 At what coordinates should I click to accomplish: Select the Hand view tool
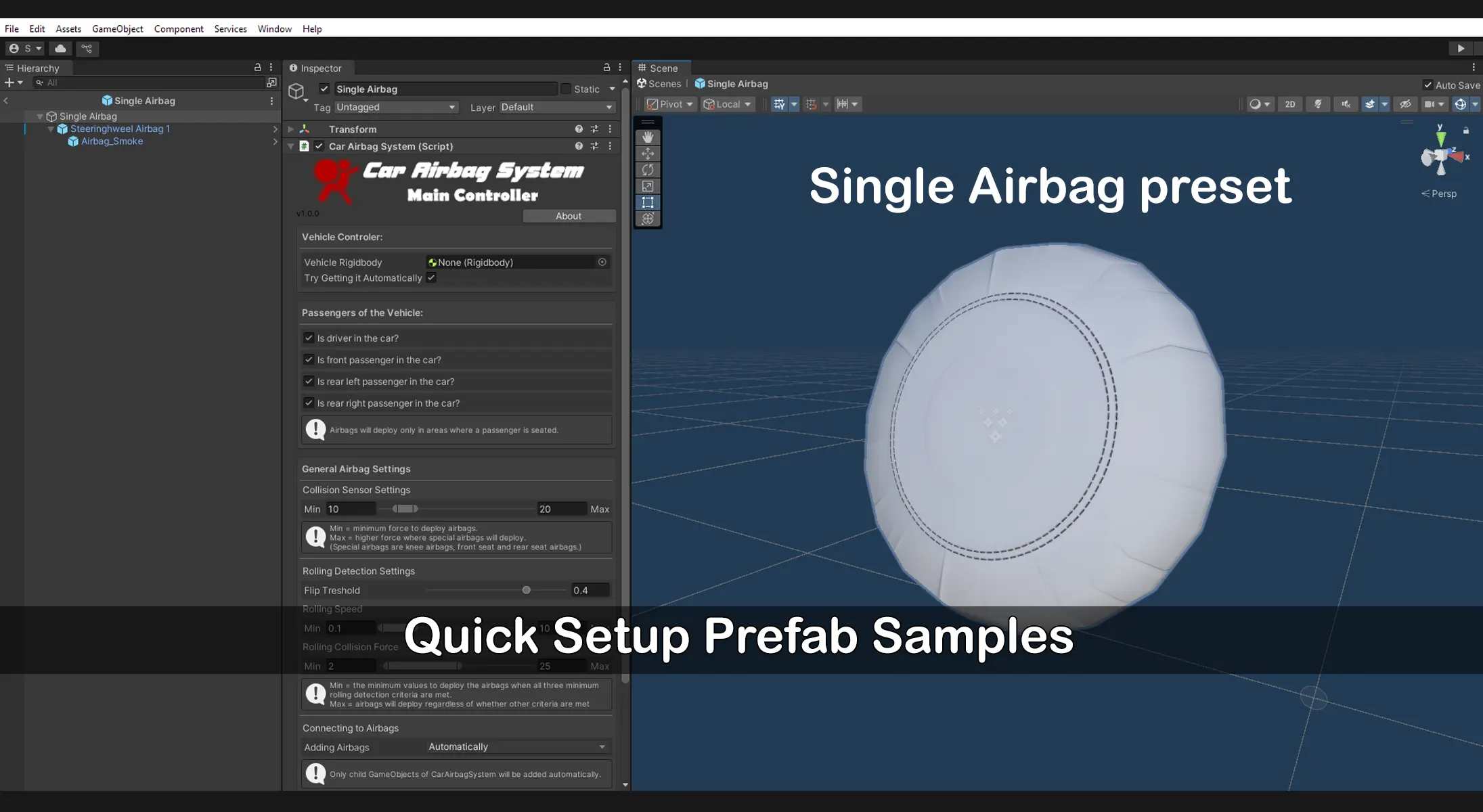coord(648,137)
